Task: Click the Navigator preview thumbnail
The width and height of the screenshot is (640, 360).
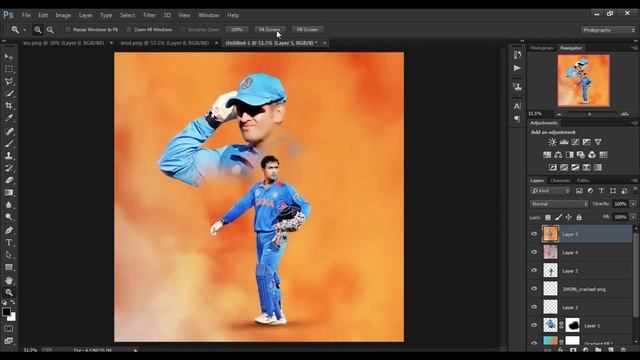Action: 584,80
